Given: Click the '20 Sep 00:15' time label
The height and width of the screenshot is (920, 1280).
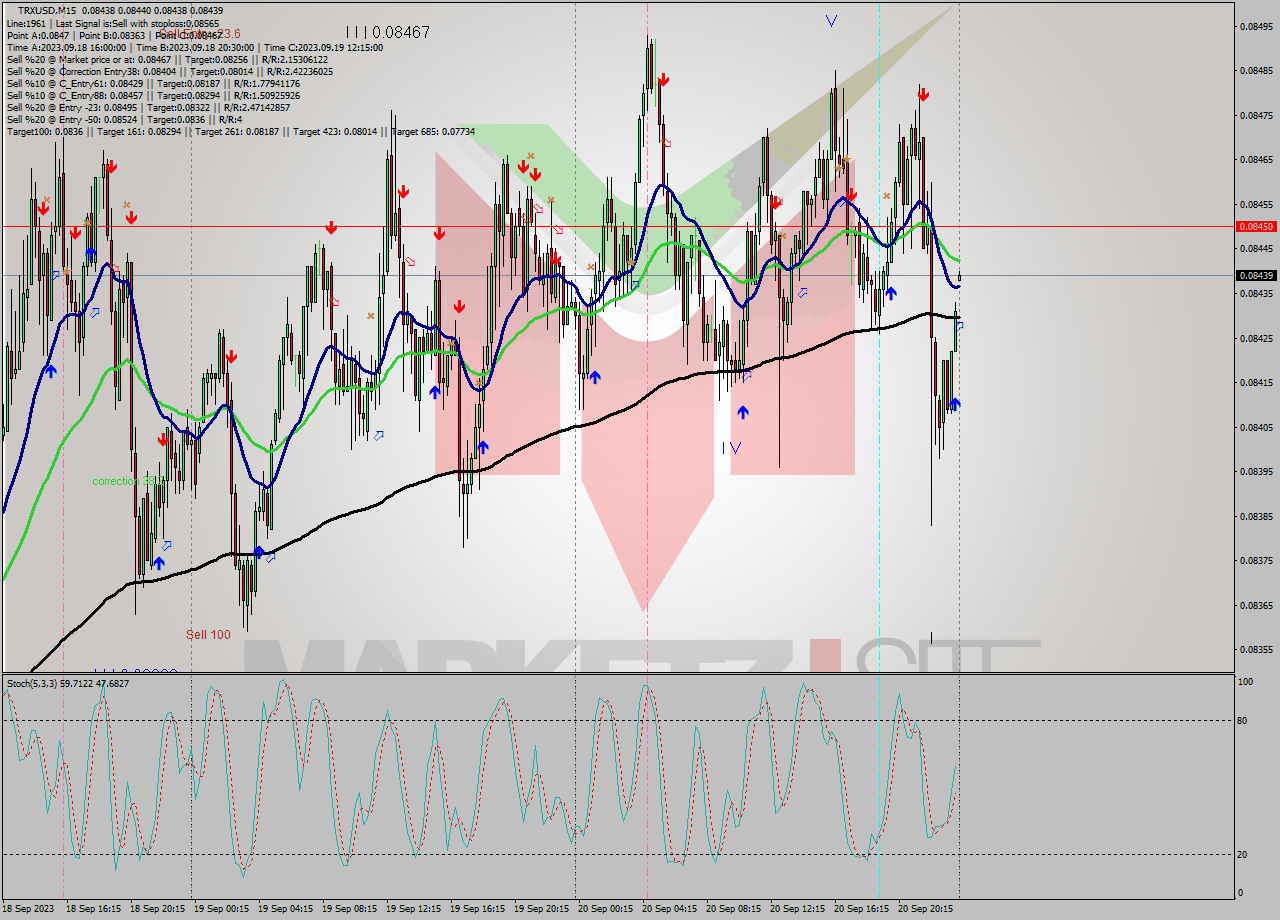Looking at the screenshot, I should 606,909.
